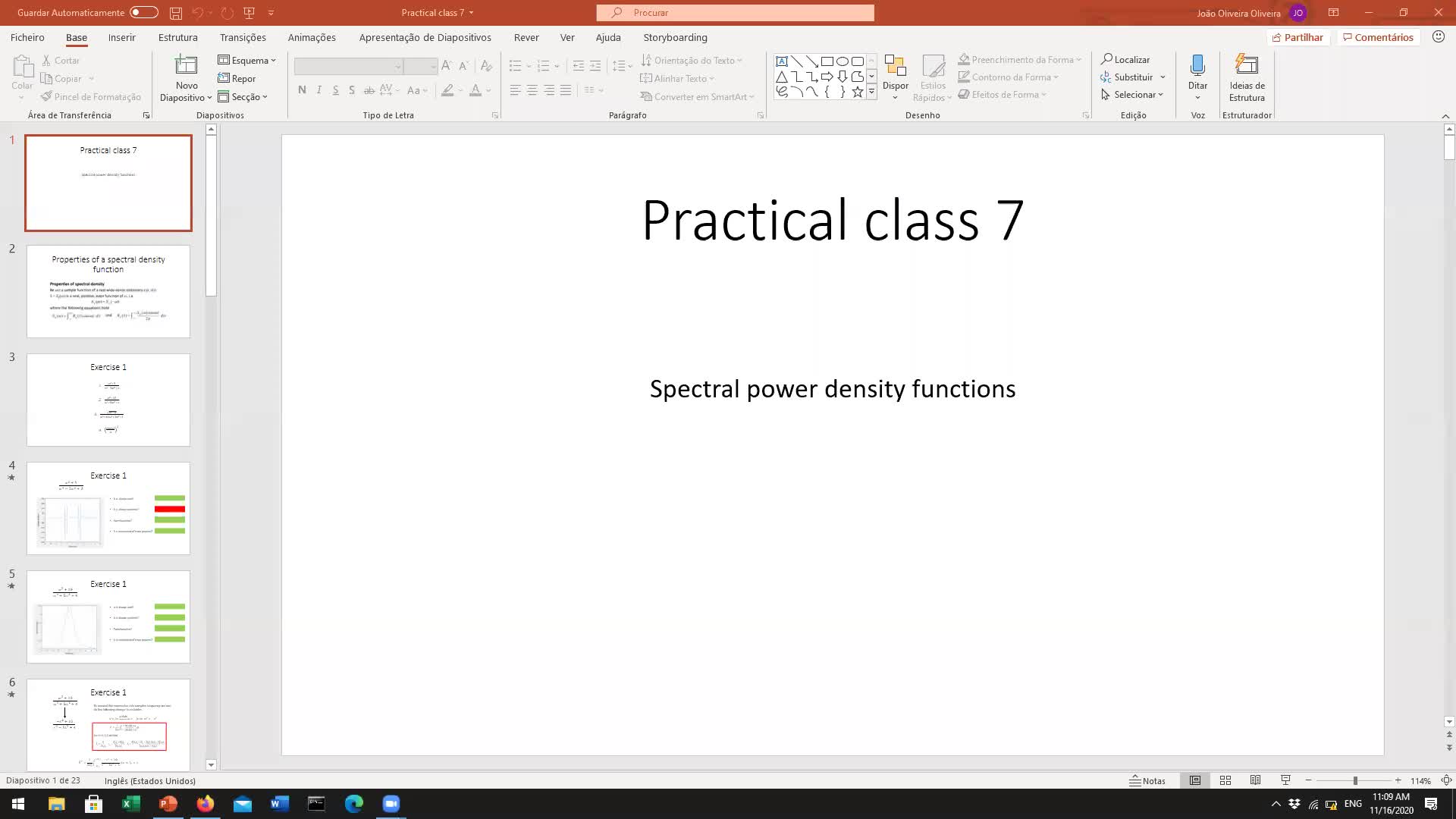This screenshot has height=819, width=1456.
Task: Switch to slide sorter view icon
Action: [x=1225, y=780]
